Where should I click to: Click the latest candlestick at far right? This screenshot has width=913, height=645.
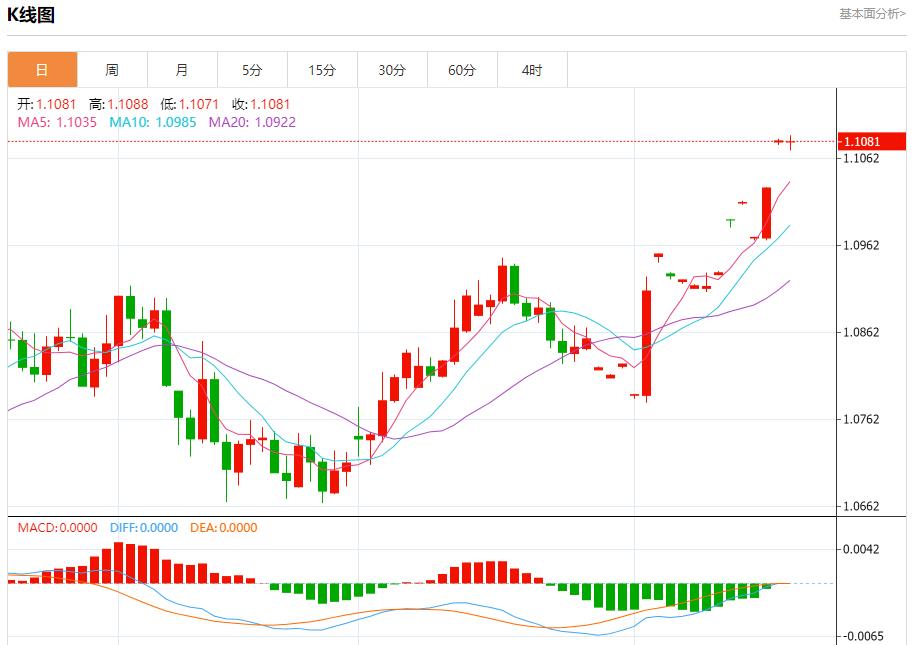pyautogui.click(x=790, y=142)
